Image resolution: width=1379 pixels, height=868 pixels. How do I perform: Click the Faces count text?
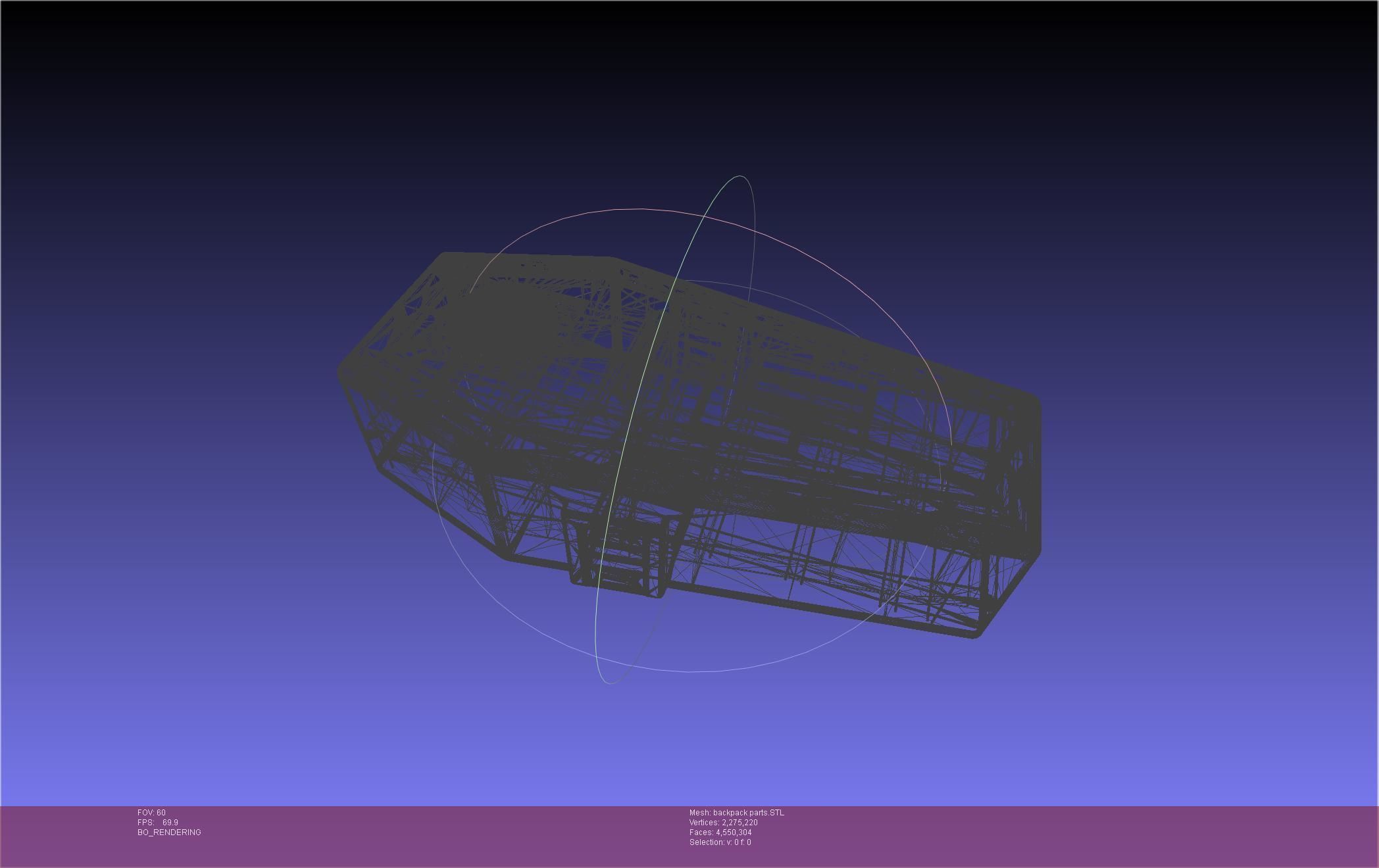720,832
